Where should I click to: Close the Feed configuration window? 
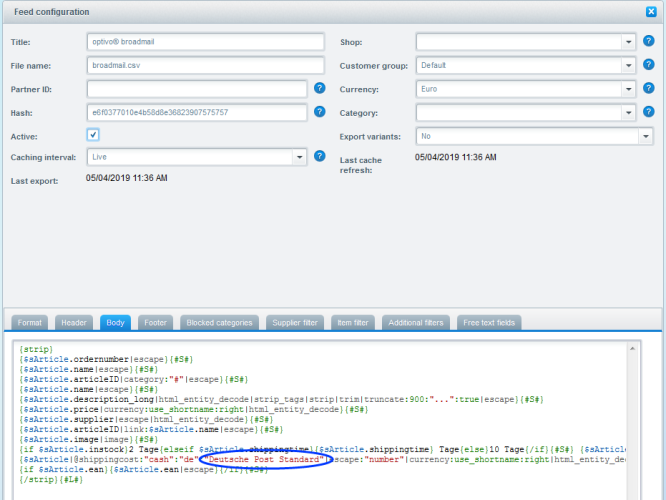point(651,12)
